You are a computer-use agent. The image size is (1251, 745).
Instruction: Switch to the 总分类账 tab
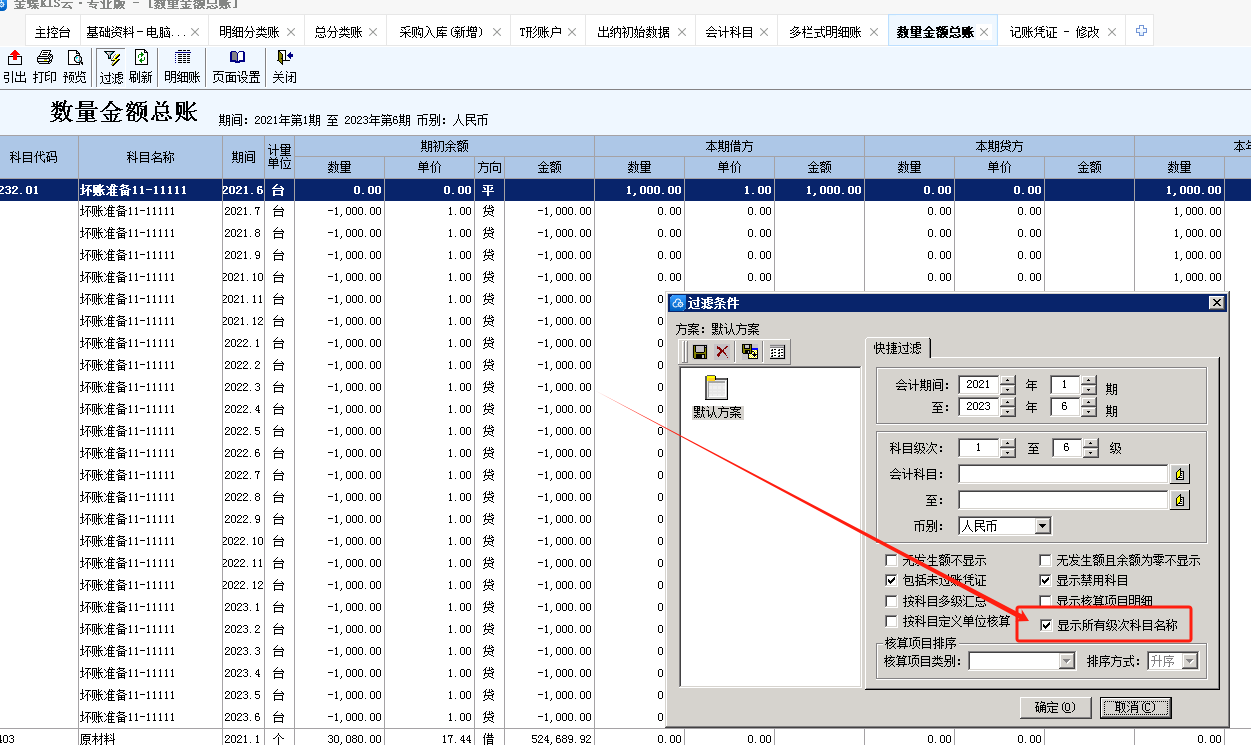[338, 32]
